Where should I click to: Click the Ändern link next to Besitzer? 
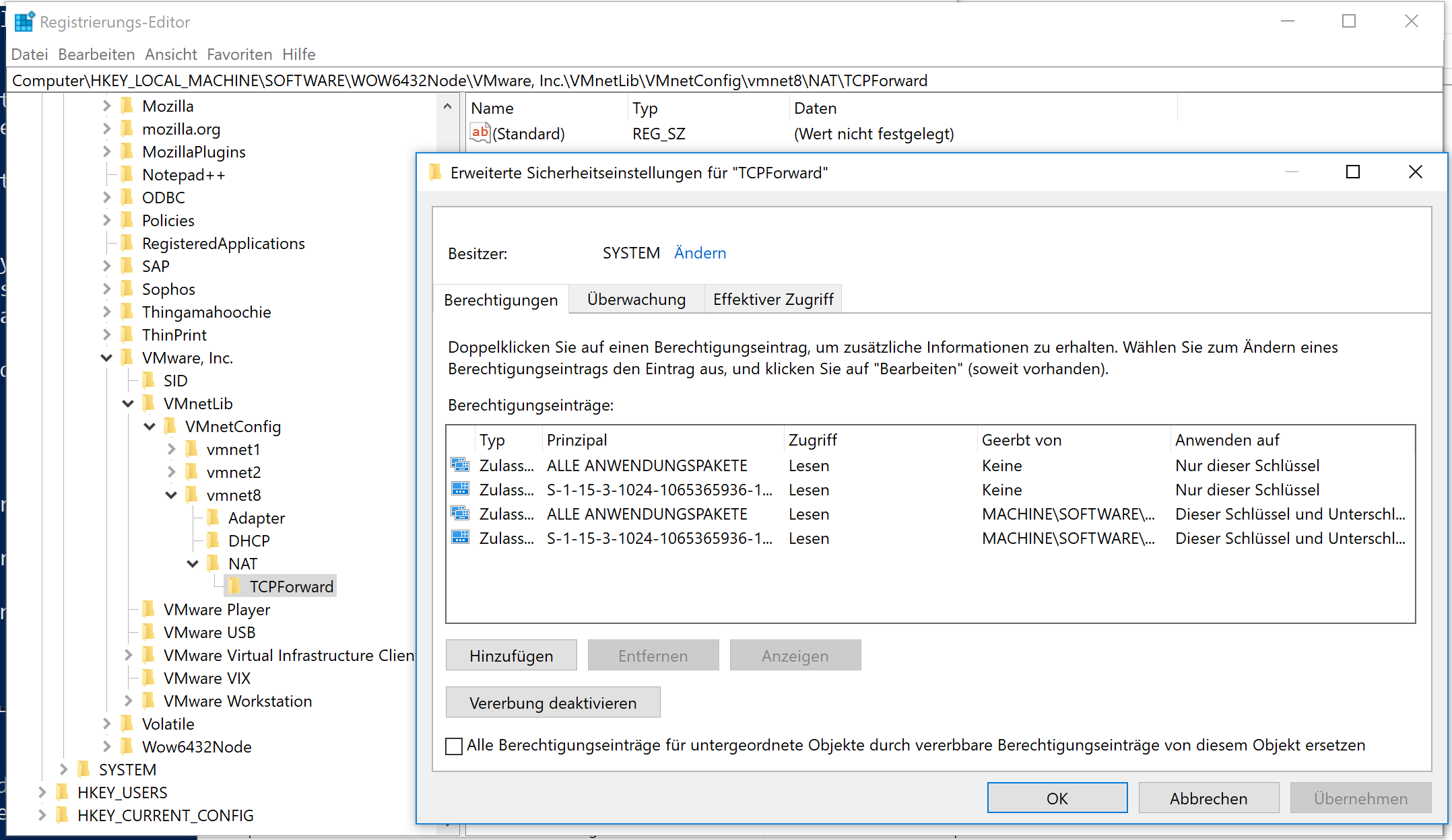(700, 253)
